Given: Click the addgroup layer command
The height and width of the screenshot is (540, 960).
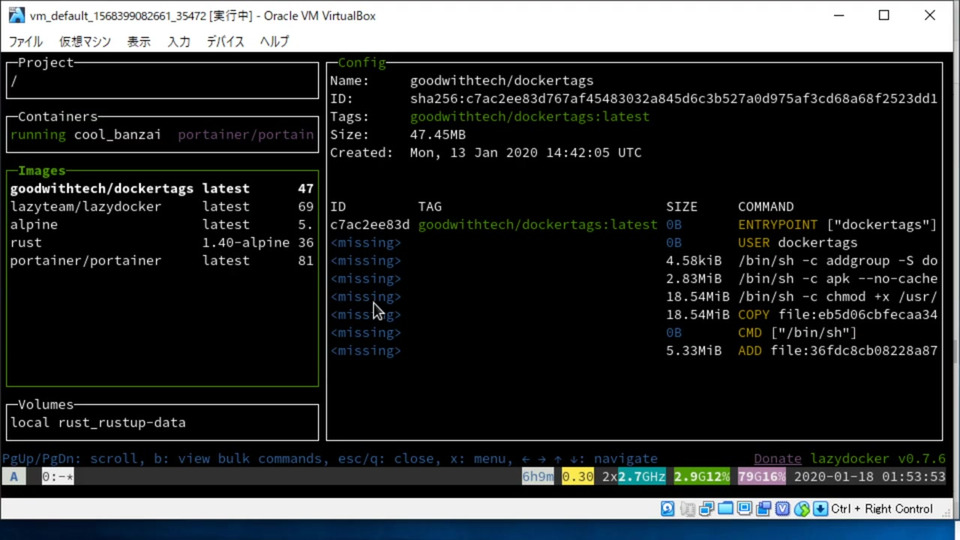Looking at the screenshot, I should (838, 261).
